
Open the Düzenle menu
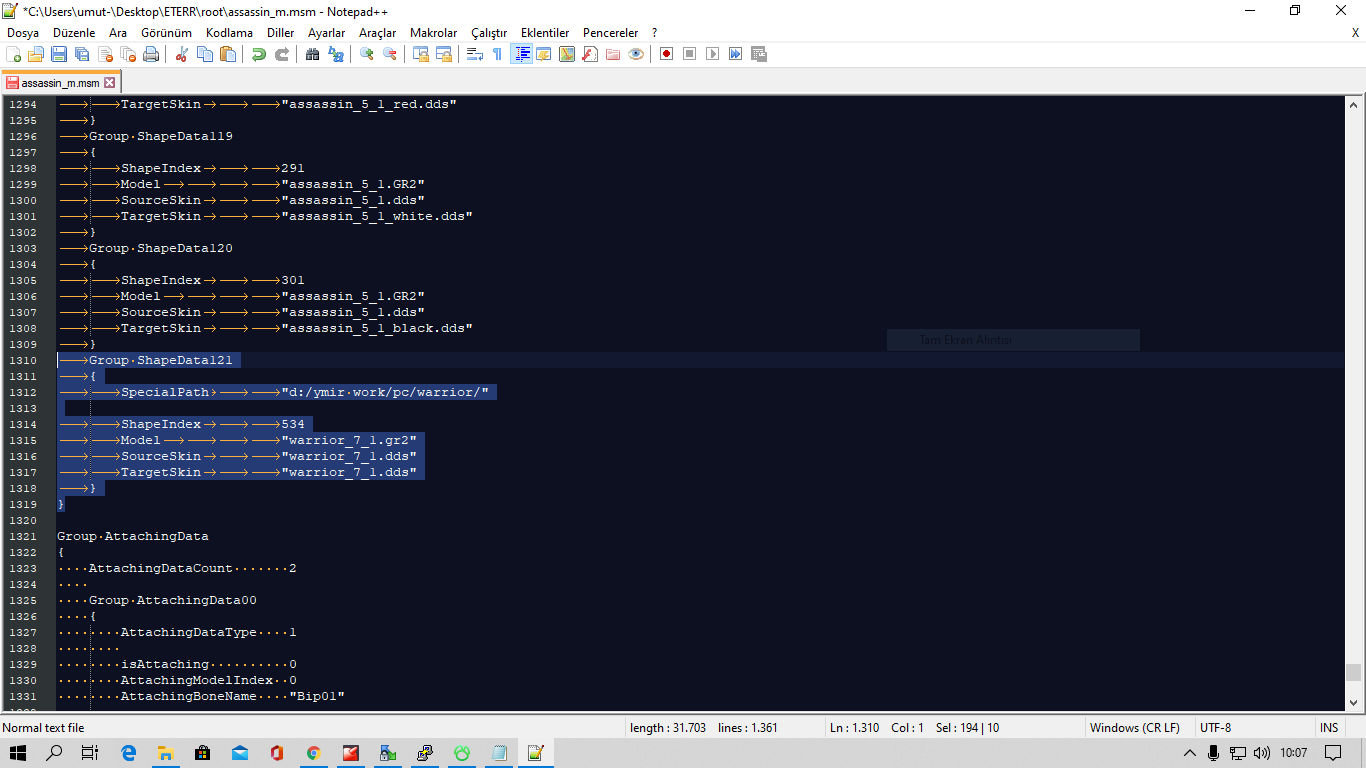(74, 33)
